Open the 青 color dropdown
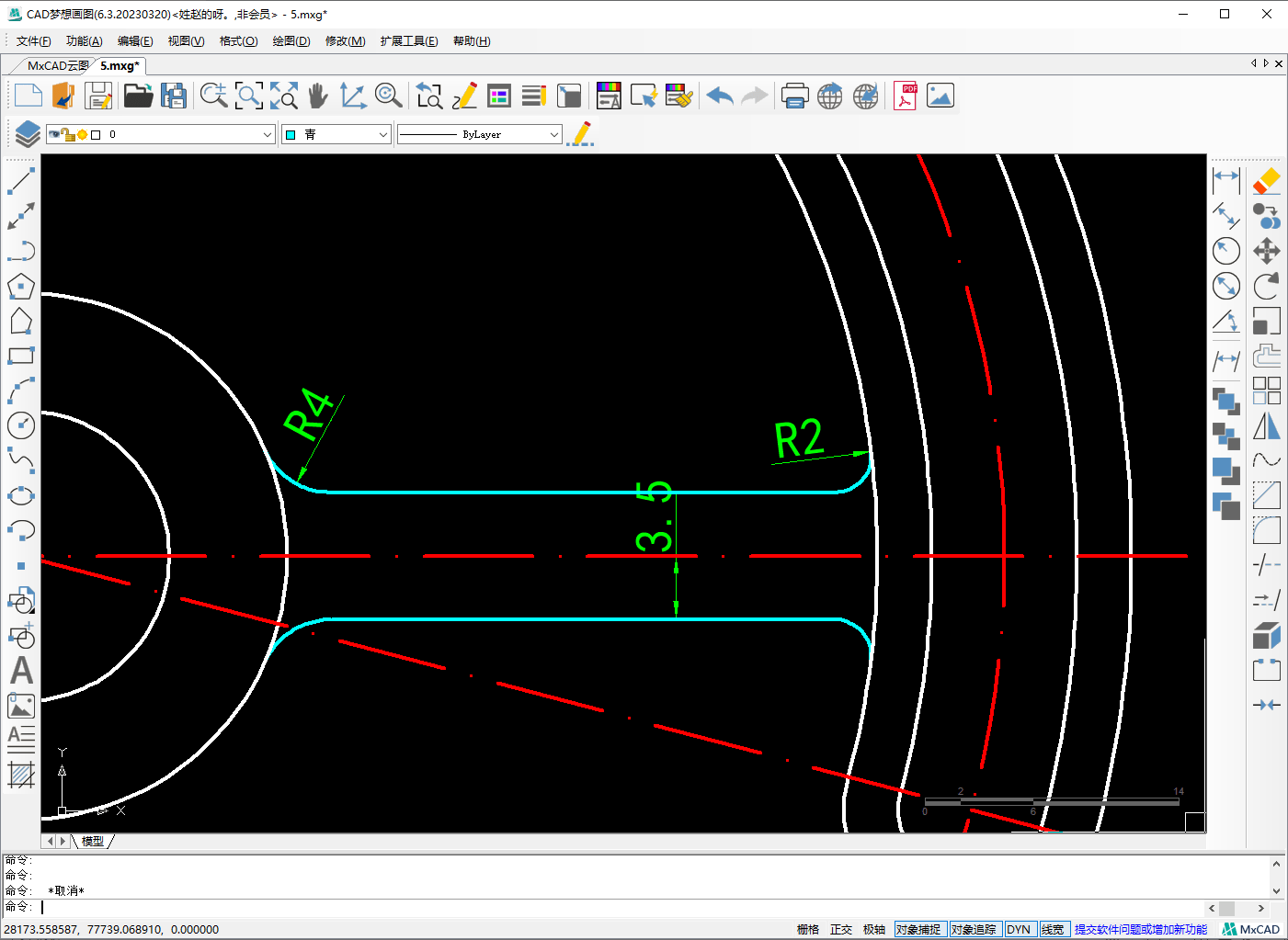The width and height of the screenshot is (1288, 940). 383,134
